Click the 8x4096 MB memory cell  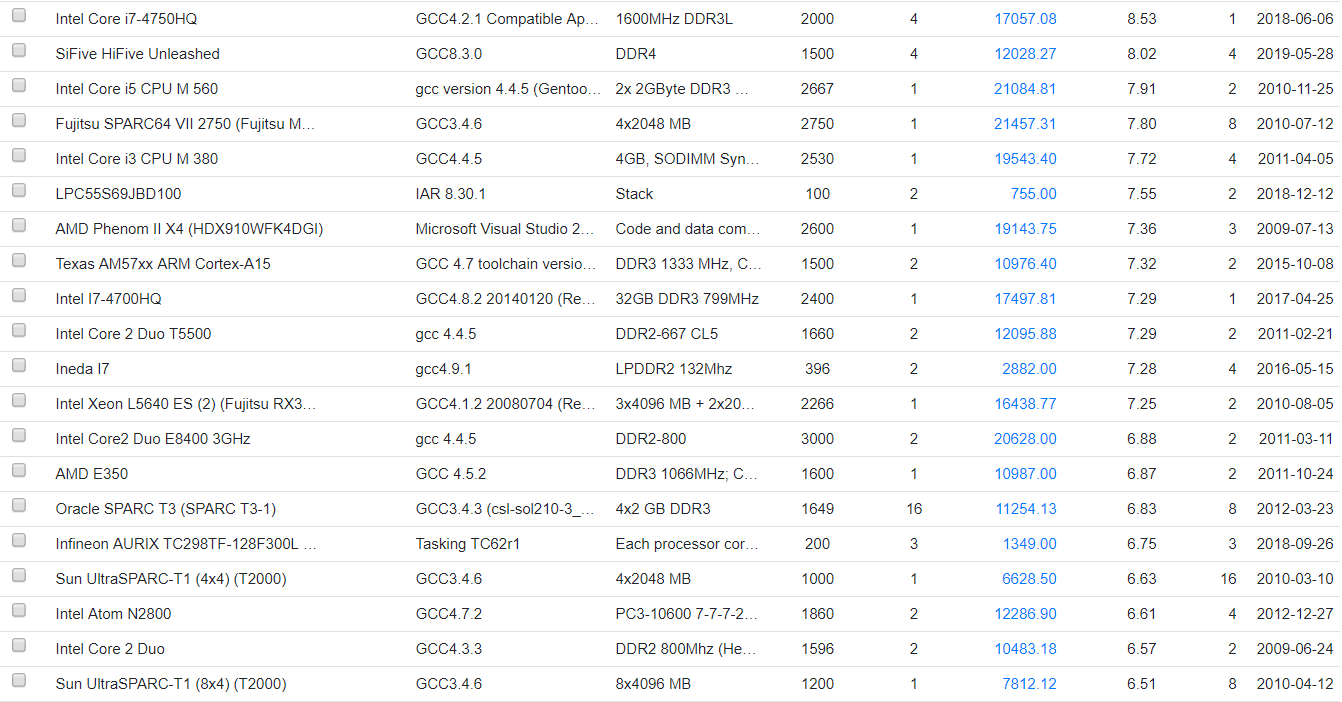pyautogui.click(x=653, y=684)
